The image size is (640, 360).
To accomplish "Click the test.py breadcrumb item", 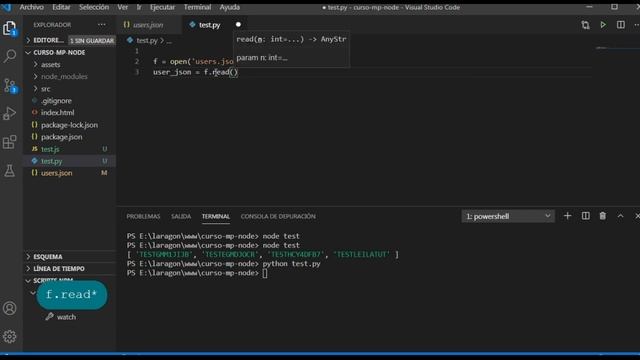I will [147, 40].
